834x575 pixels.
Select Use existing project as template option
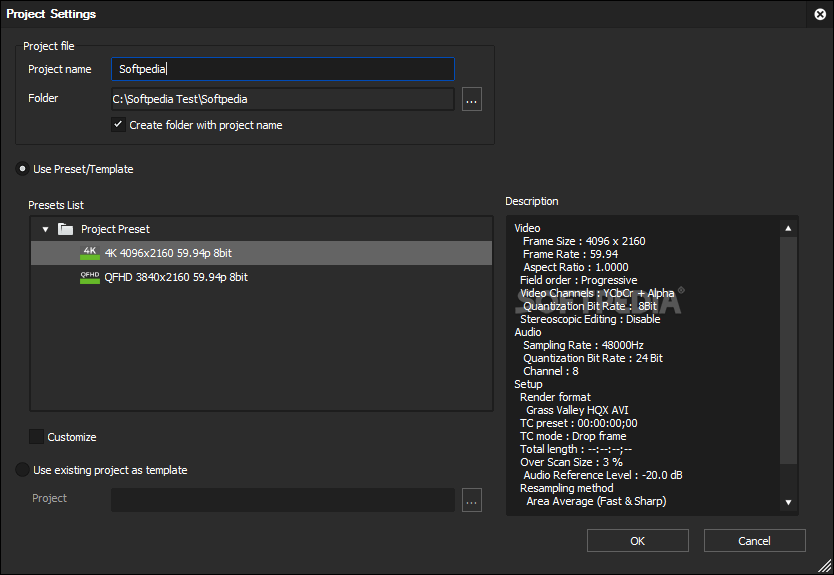[22, 470]
